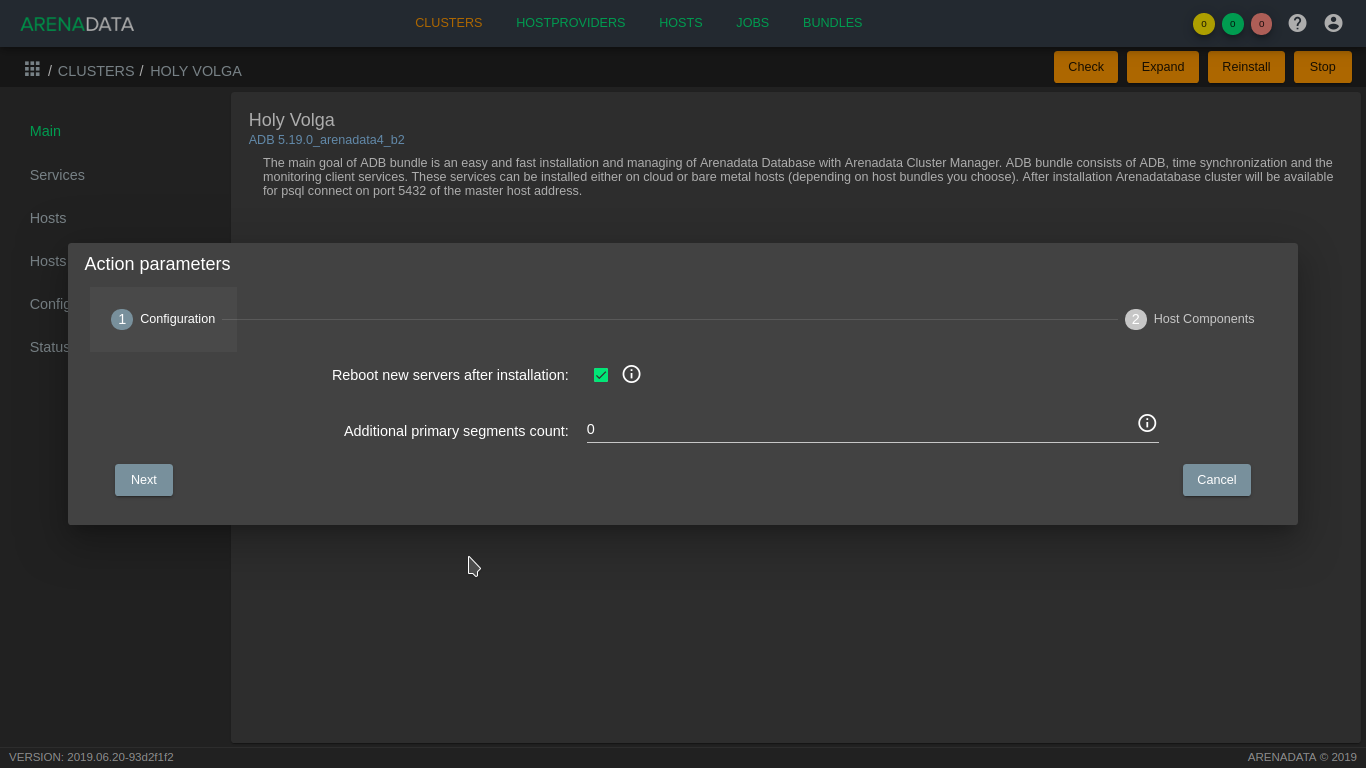Click the Additional primary segments count field
Screen dimensions: 1366x768
click(860, 429)
